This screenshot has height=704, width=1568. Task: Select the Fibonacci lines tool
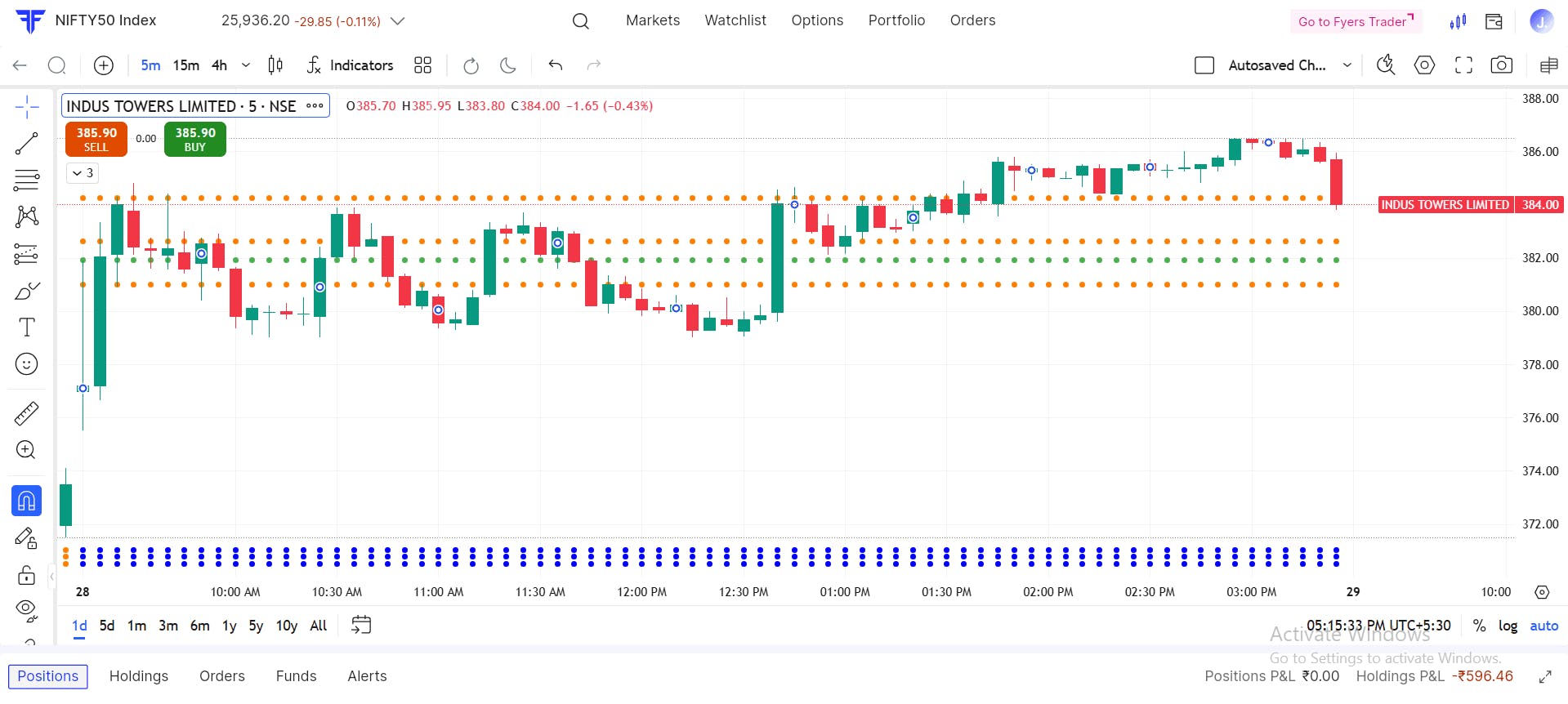point(27,180)
